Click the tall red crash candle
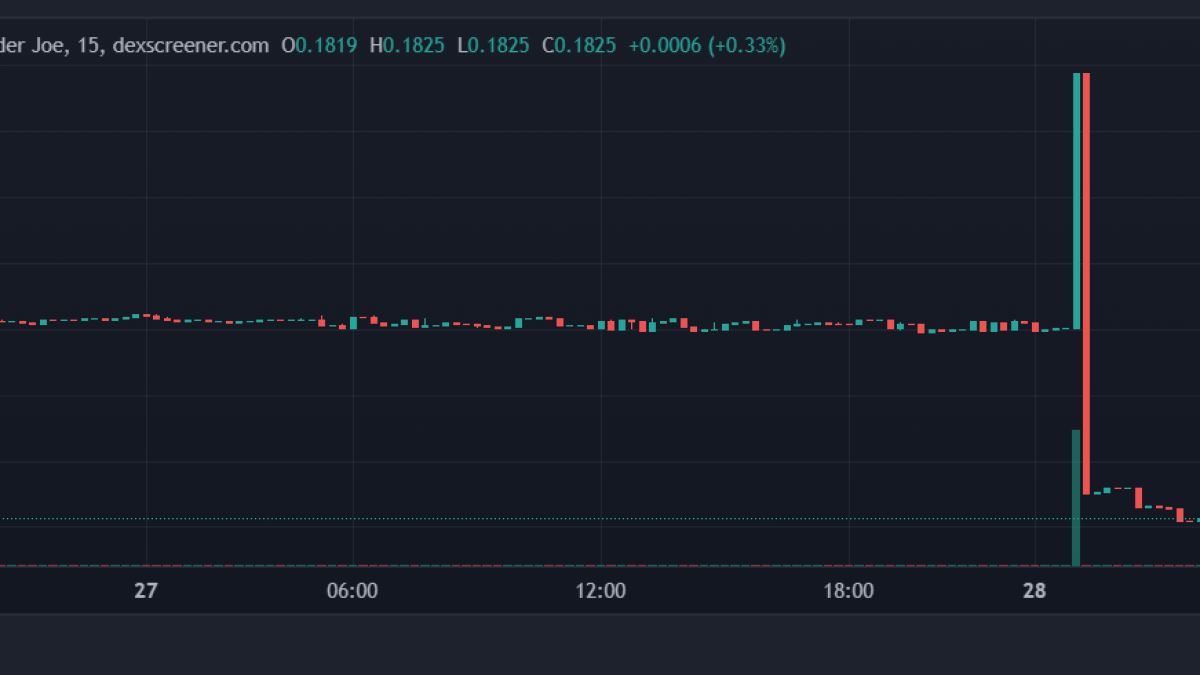 1086,280
